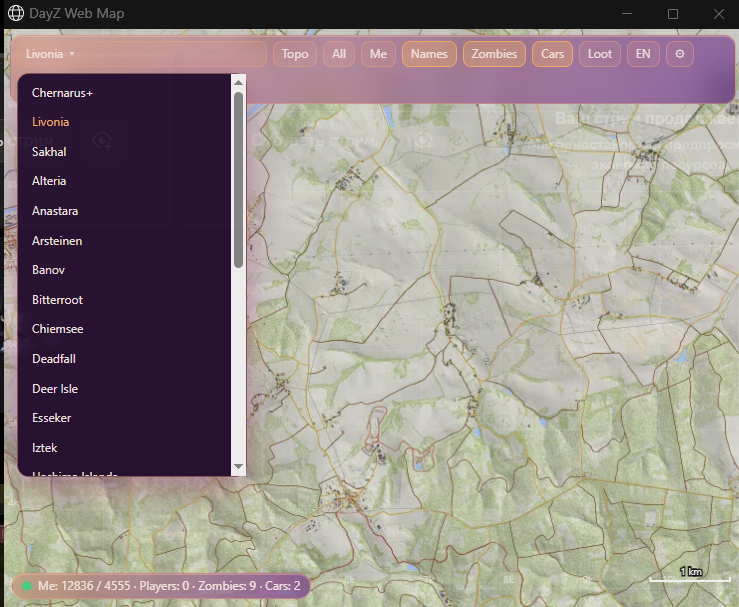
Task: Select Livonia in the map list
Action: [124, 122]
